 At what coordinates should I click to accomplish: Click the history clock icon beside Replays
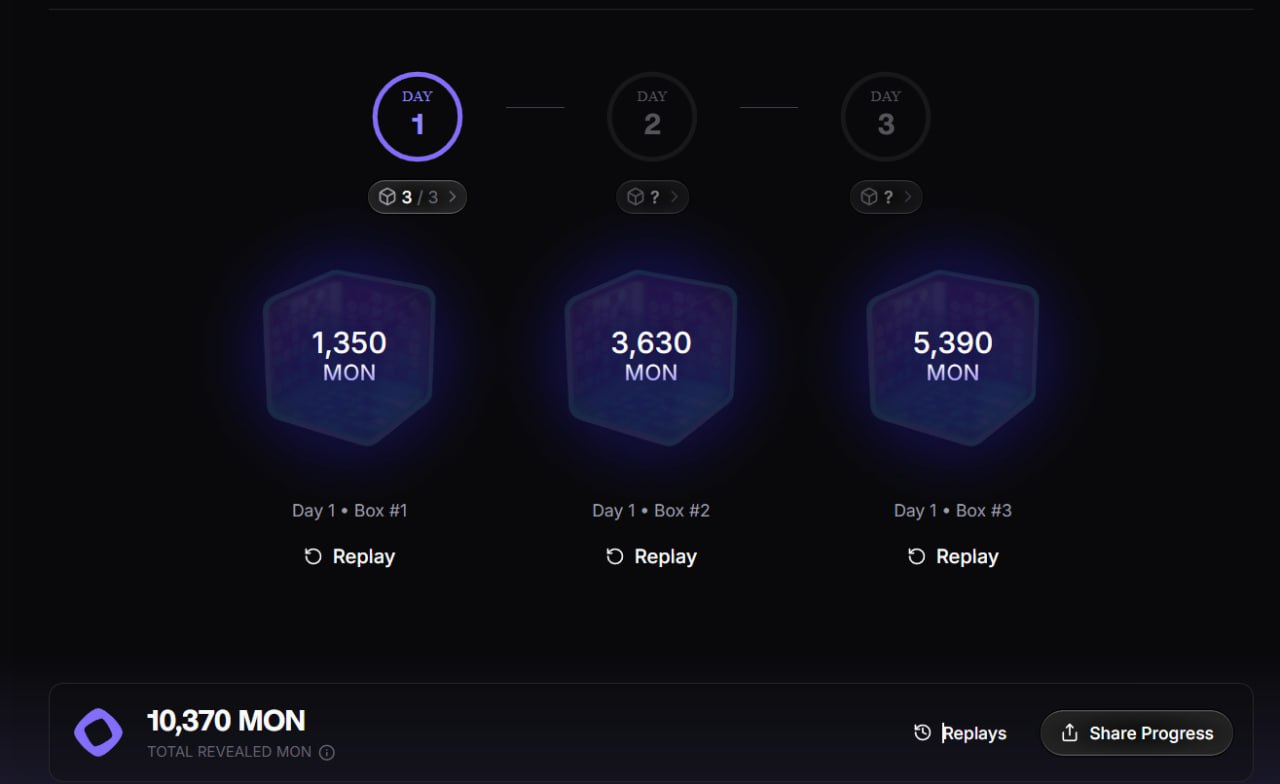pyautogui.click(x=922, y=733)
